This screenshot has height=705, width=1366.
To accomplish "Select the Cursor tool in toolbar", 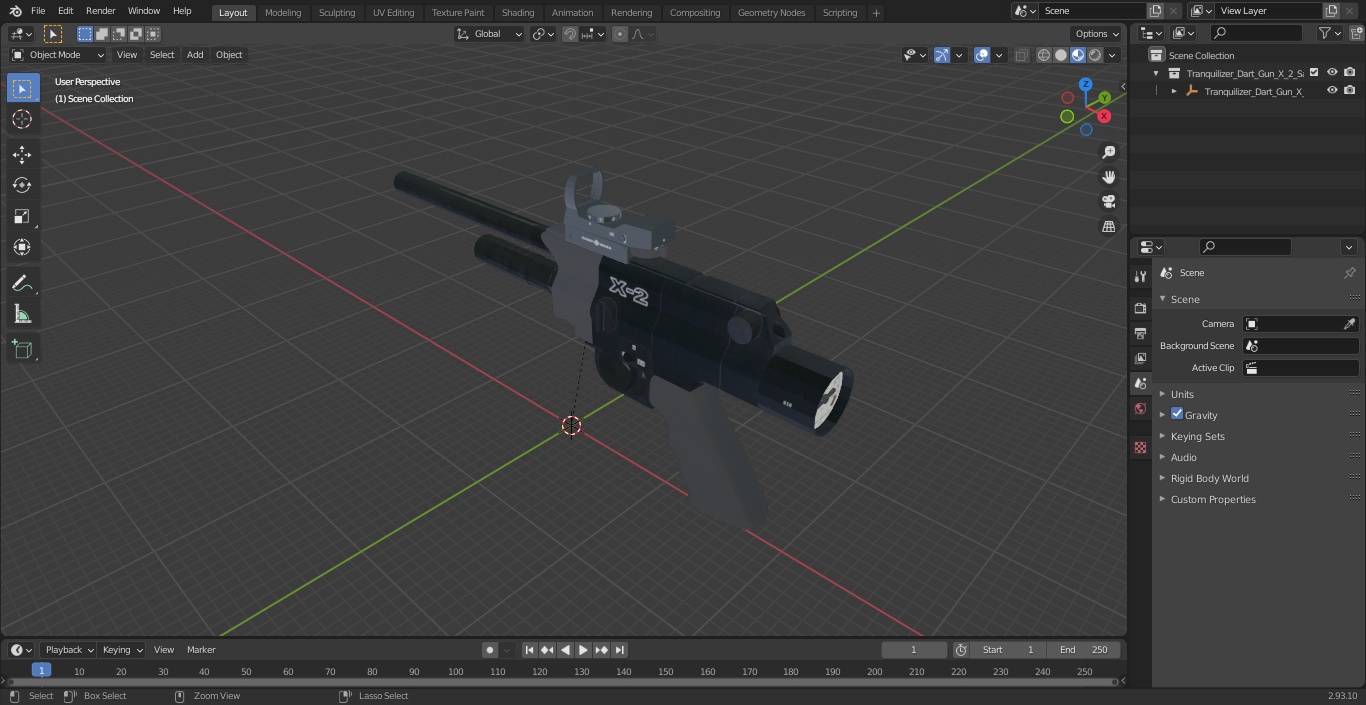I will point(22,119).
